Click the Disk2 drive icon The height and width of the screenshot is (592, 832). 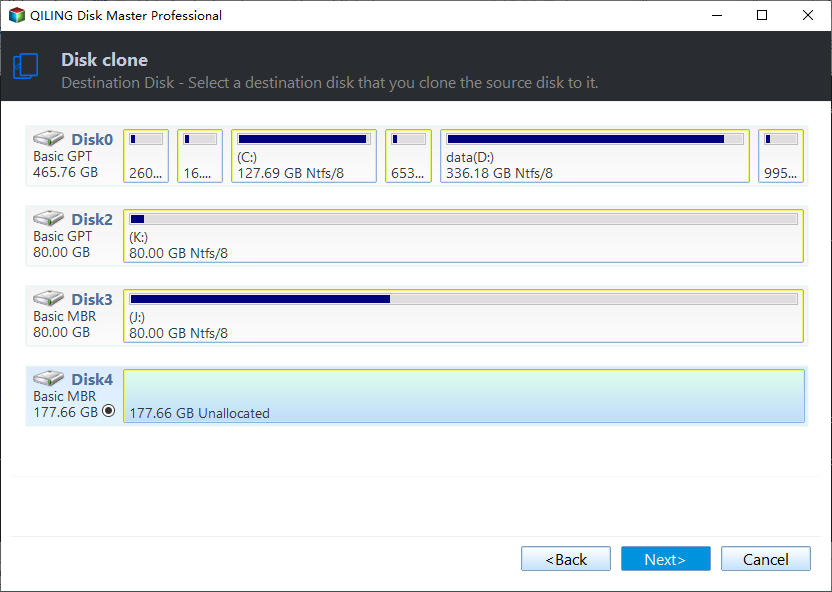point(48,219)
